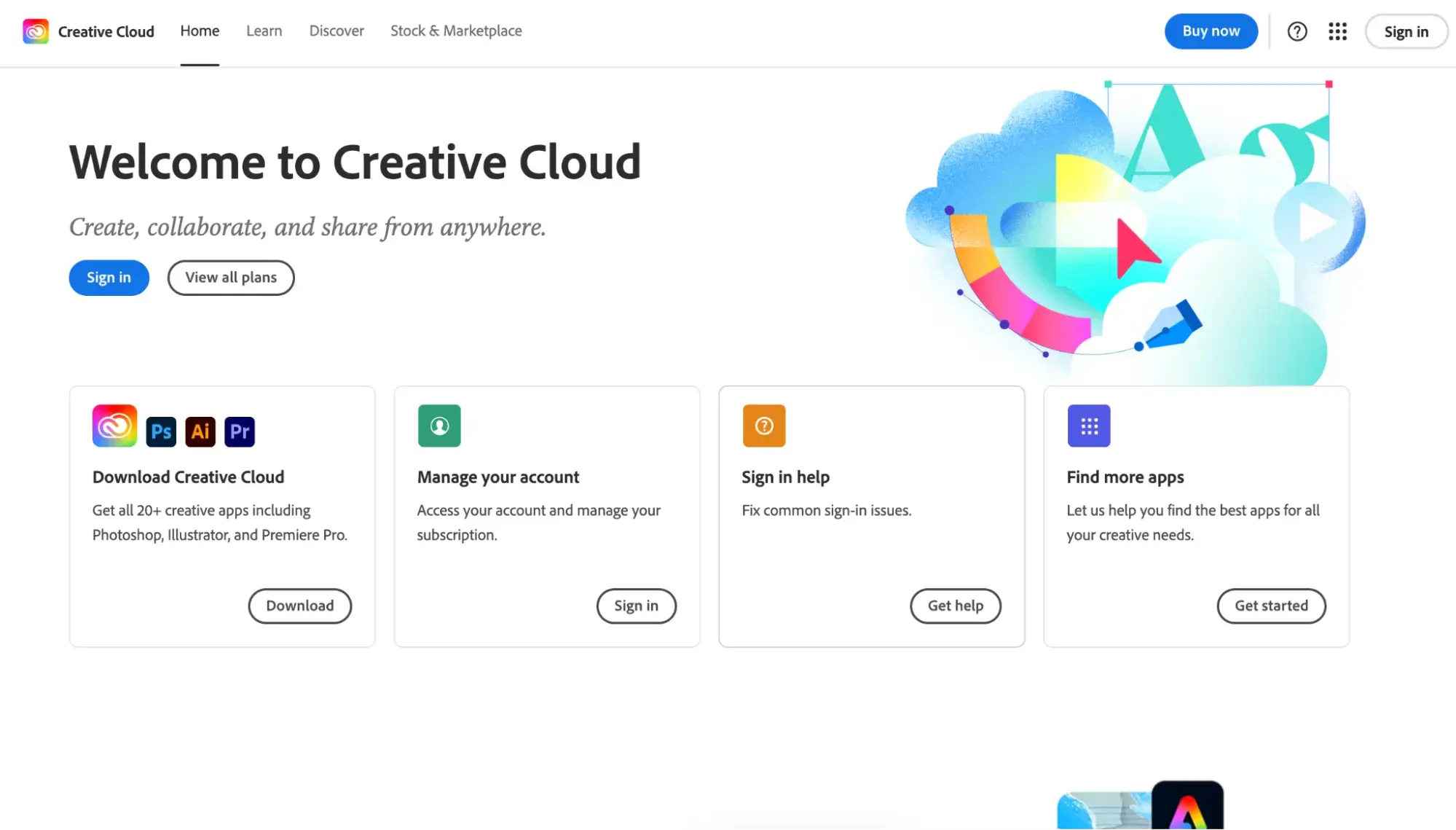The image size is (1456, 830).
Task: Open the Discover tab
Action: [337, 31]
